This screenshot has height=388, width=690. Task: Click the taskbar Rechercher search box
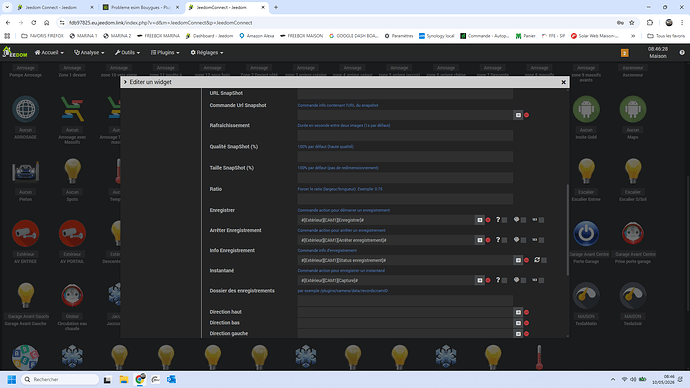tap(60, 379)
